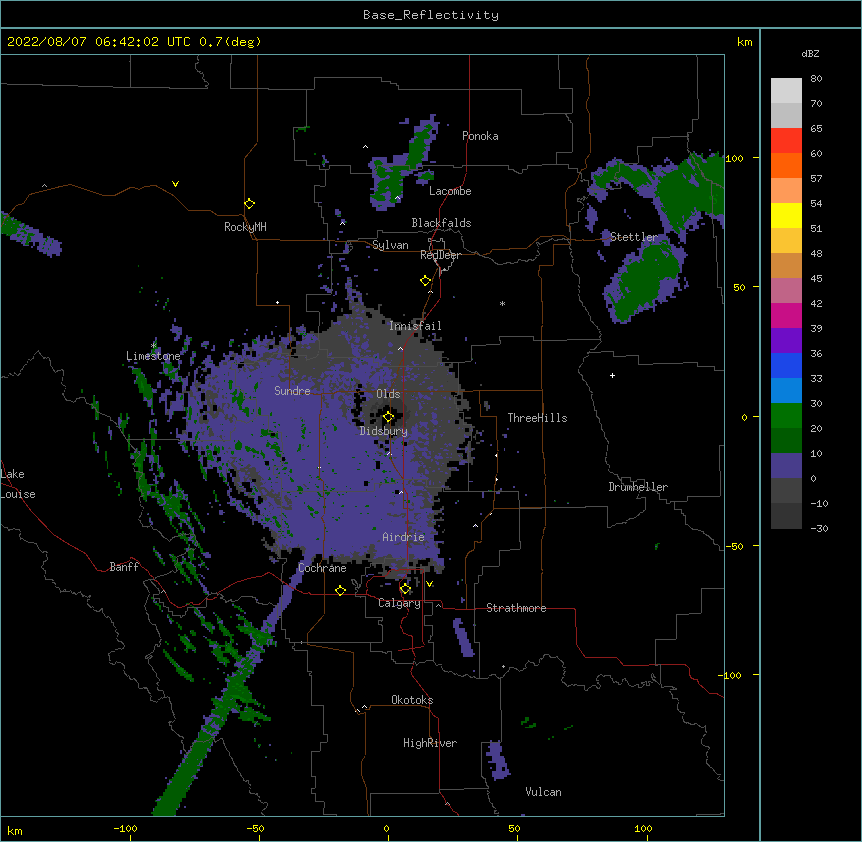Screen dimensions: 862x842
Task: Click the blue 33–36 dBZ legend swatch
Action: pos(786,366)
